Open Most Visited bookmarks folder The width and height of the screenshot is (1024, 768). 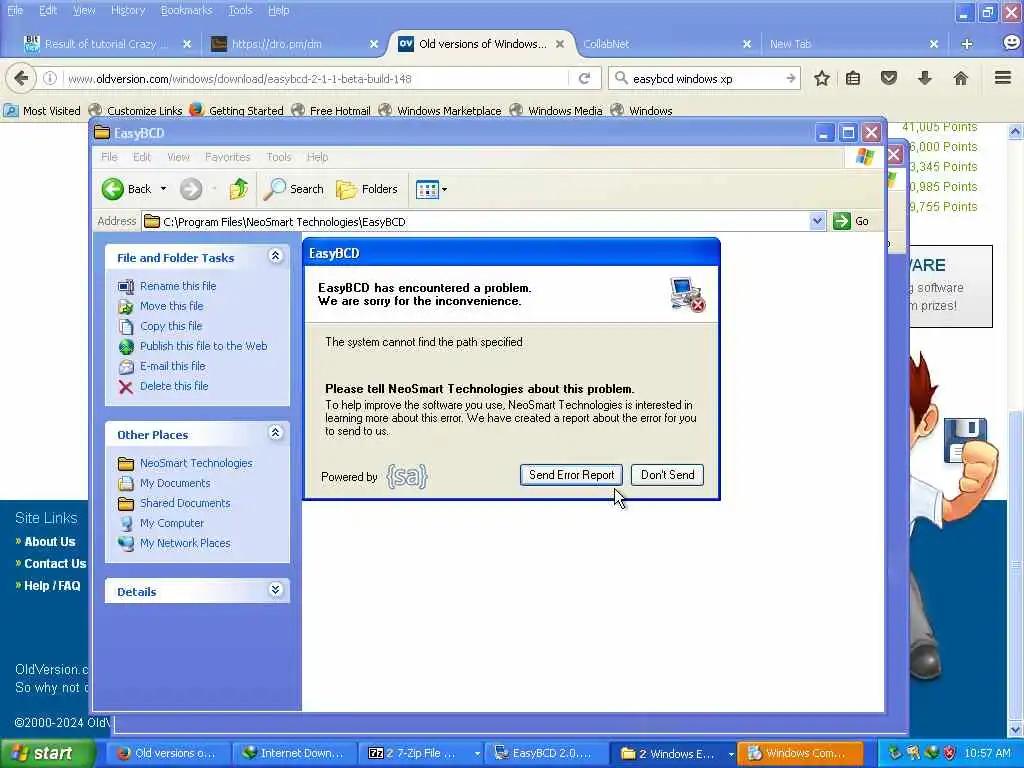click(42, 110)
